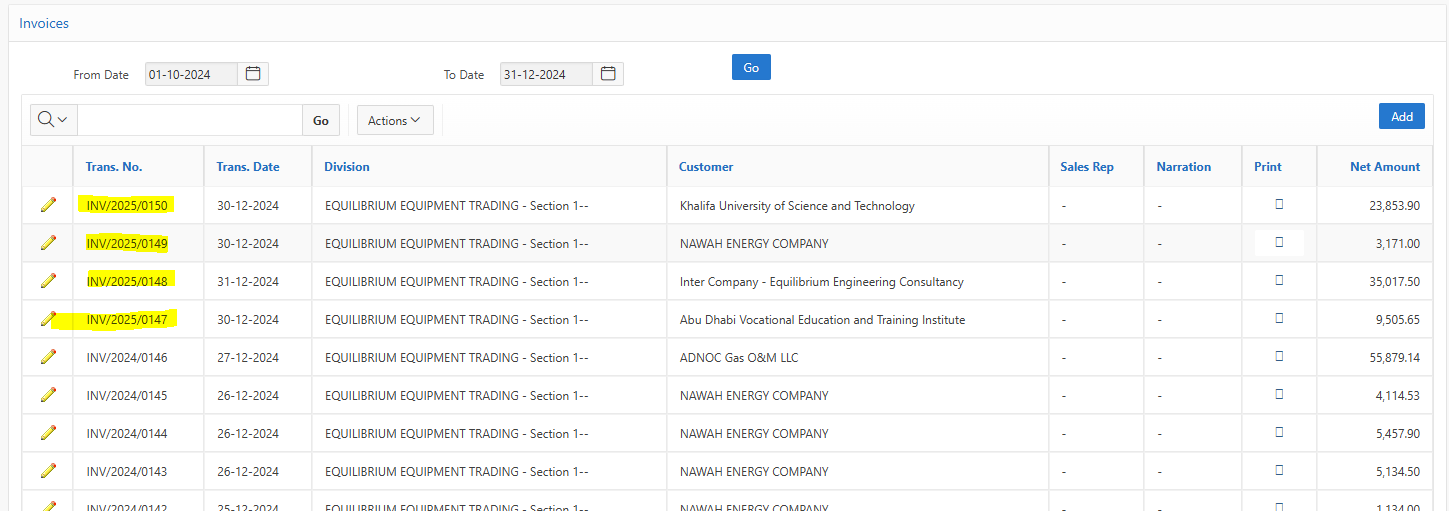Edit the INV/2025/0148 row via pencil icon
The image size is (1449, 511).
(48, 281)
